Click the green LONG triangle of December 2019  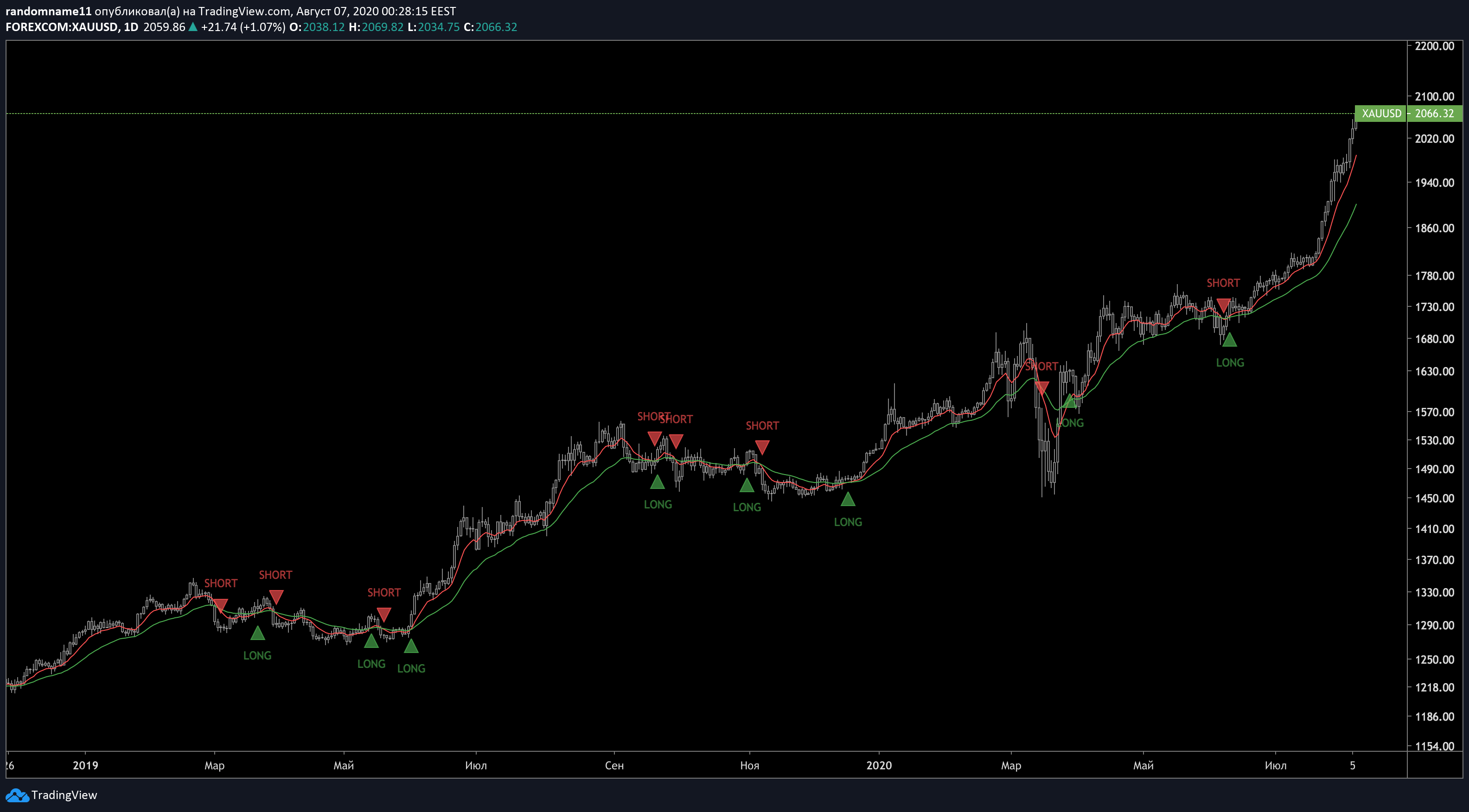click(x=848, y=499)
